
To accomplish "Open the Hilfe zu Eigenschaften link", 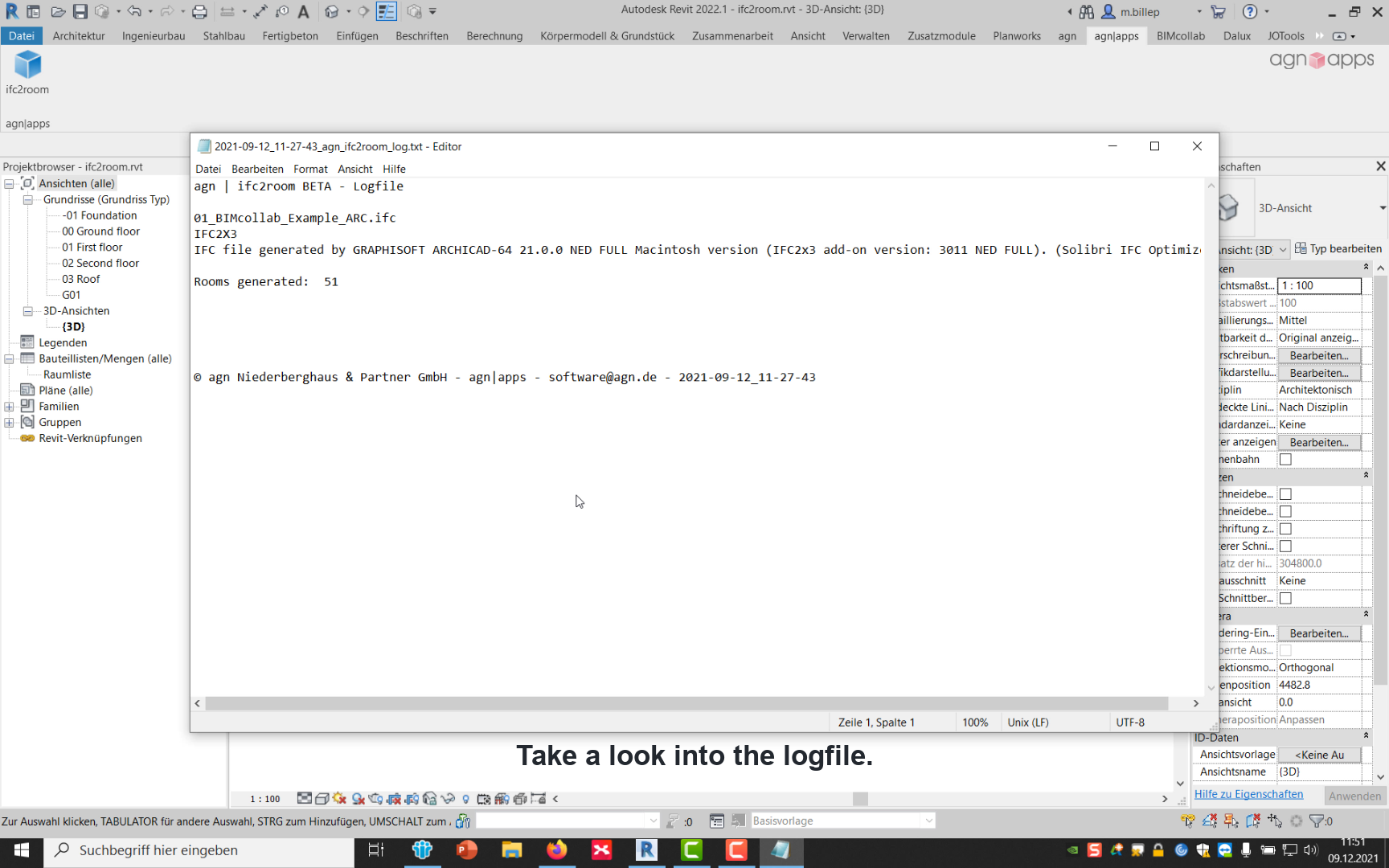I will pyautogui.click(x=1248, y=794).
